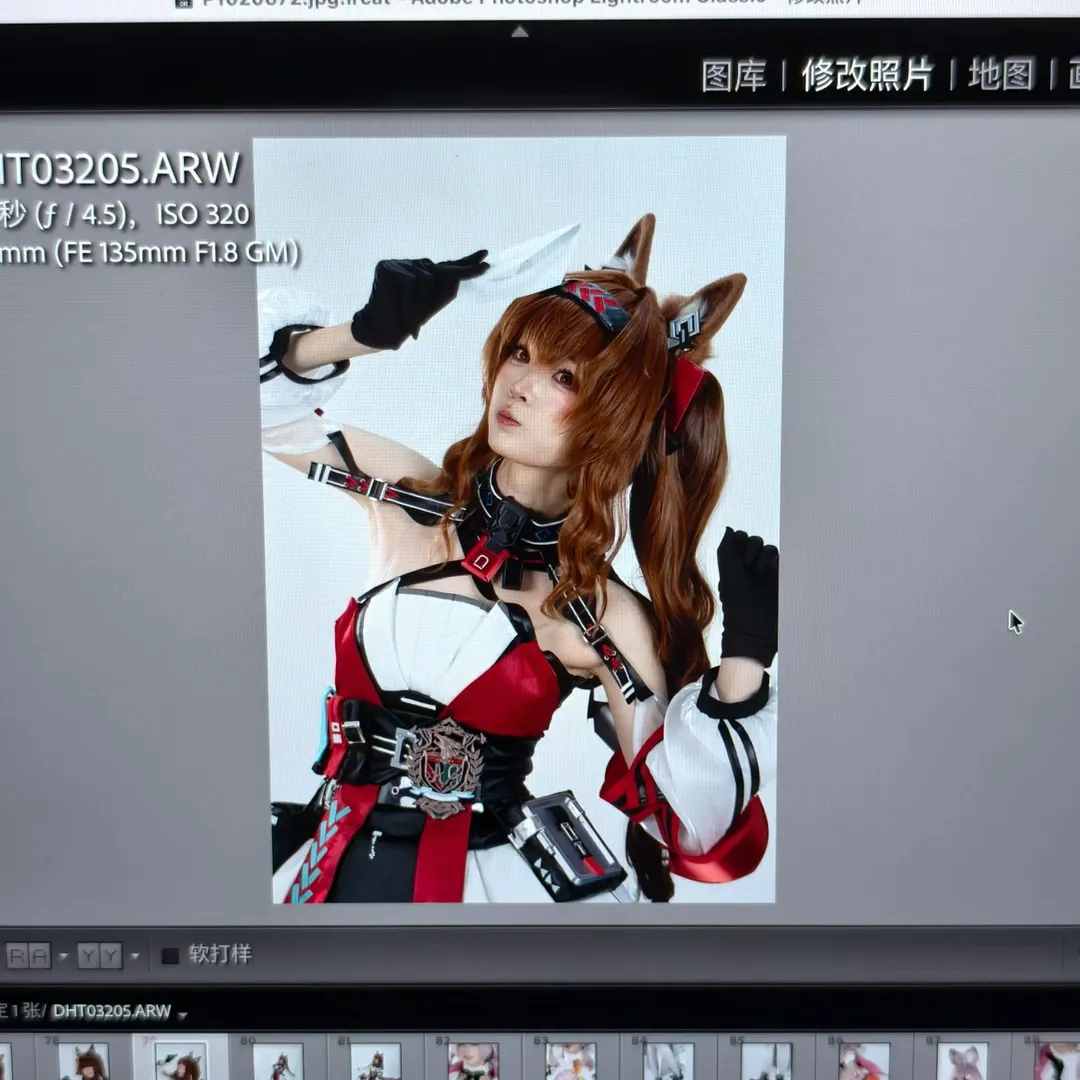Enable the 软打样 soft proofing checkbox
Image resolution: width=1080 pixels, height=1080 pixels.
pyautogui.click(x=170, y=955)
